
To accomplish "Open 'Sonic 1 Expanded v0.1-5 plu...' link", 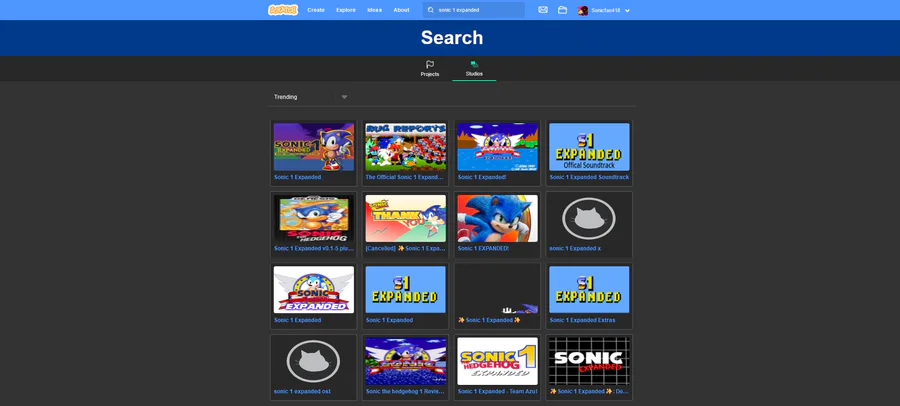I will [313, 249].
